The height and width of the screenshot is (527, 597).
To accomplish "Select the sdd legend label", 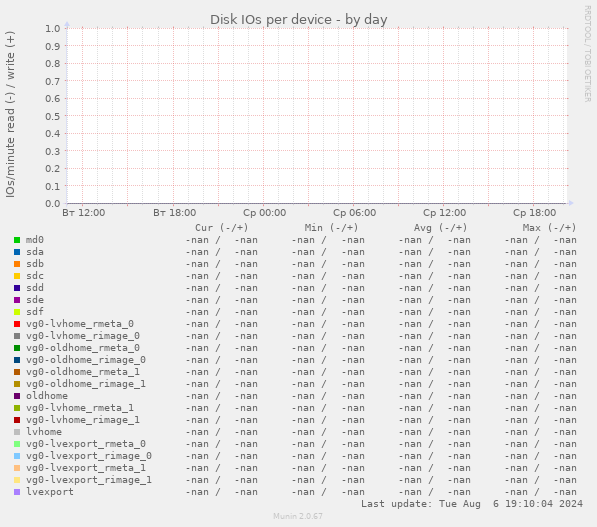I will pos(35,288).
